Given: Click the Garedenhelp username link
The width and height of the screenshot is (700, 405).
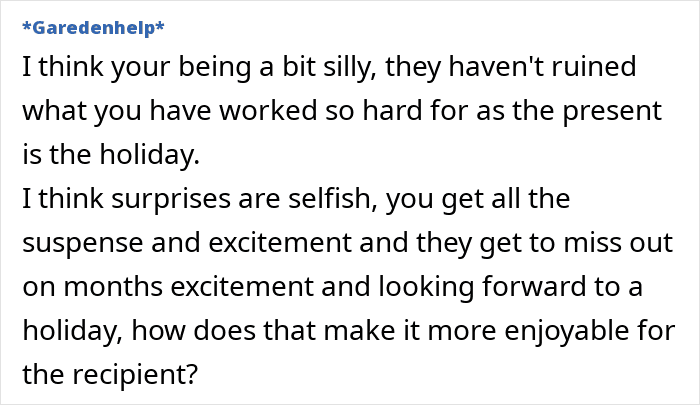Looking at the screenshot, I should coord(91,28).
